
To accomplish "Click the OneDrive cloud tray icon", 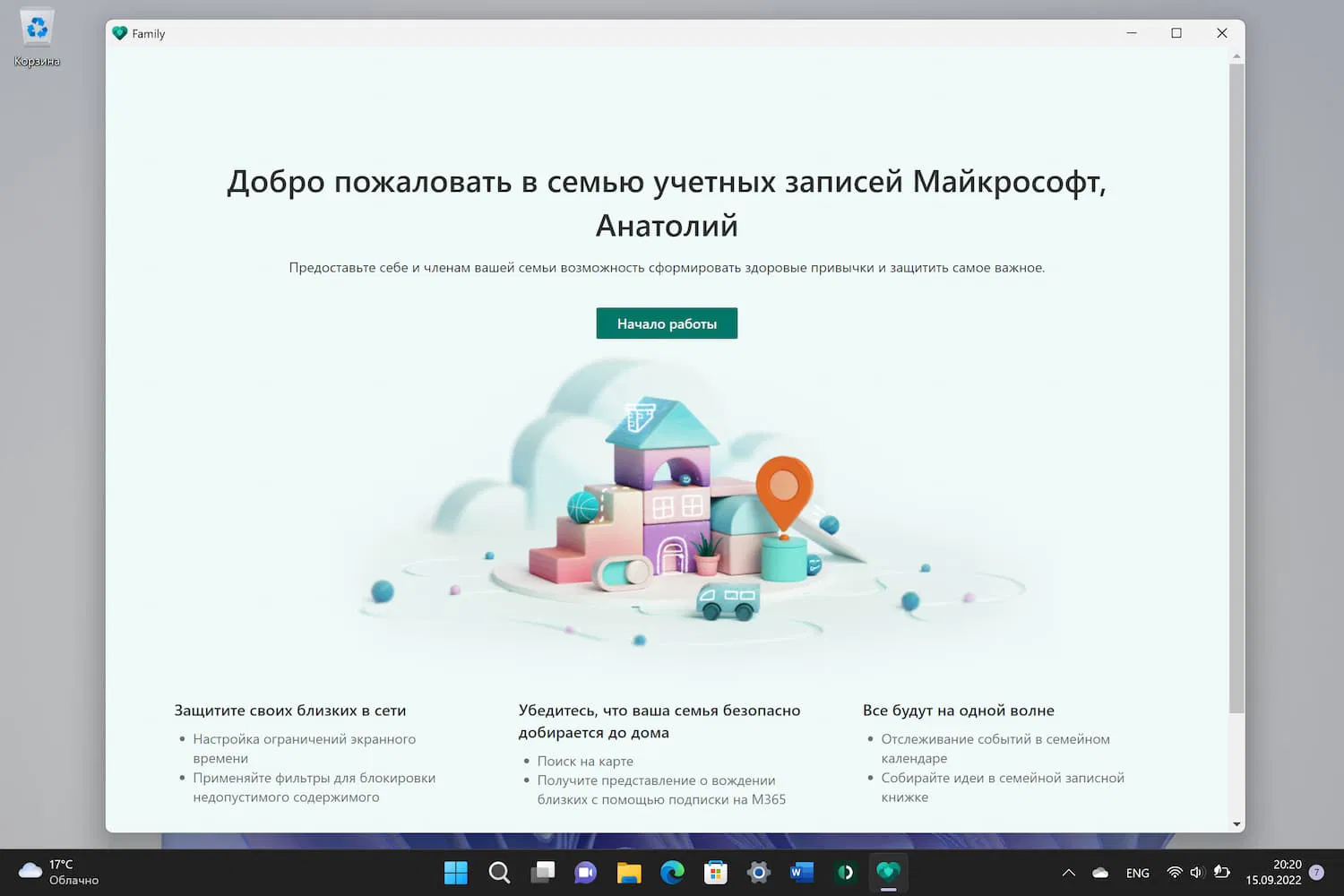I will (1100, 873).
